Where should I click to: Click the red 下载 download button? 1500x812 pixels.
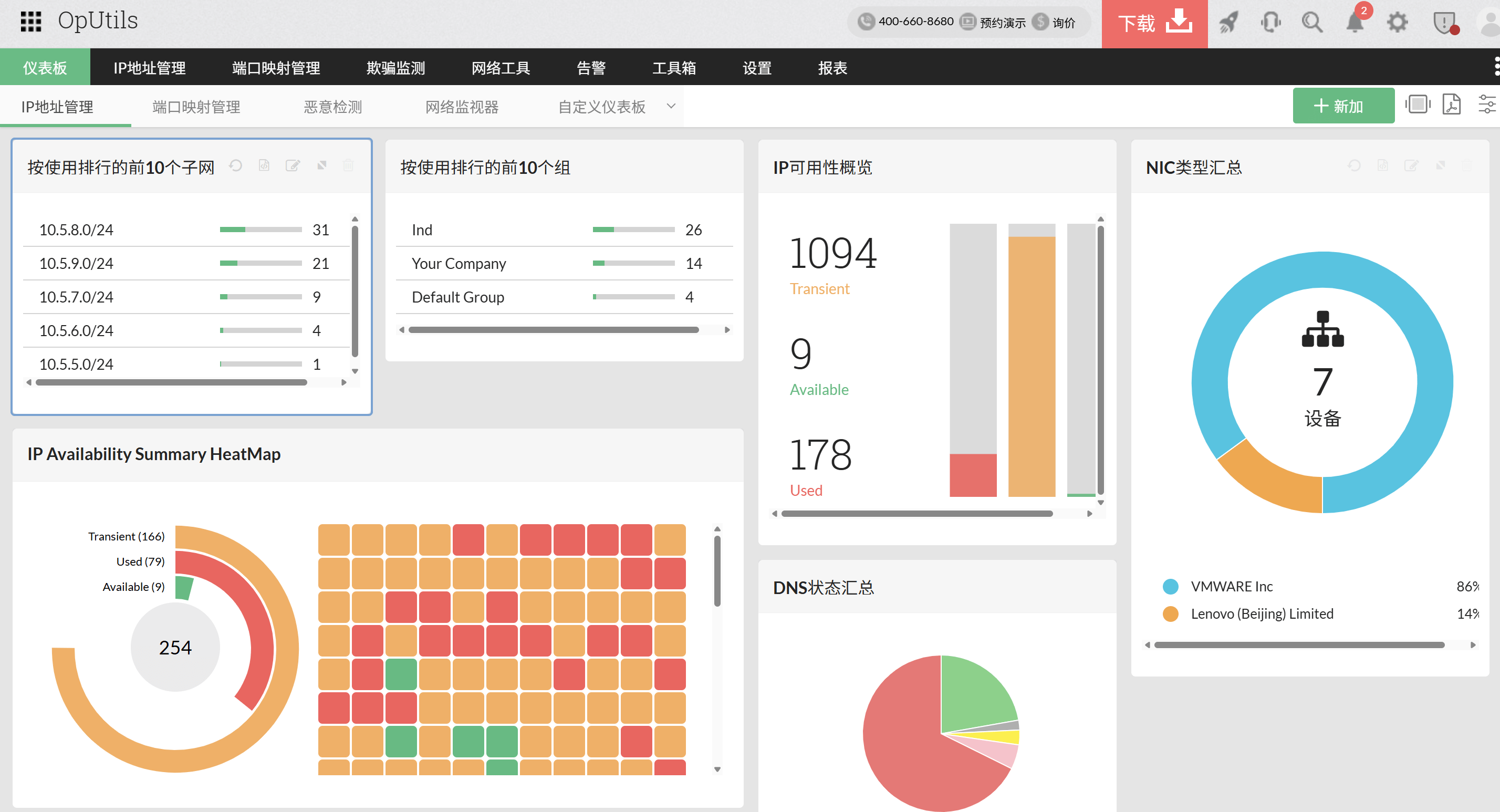(x=1154, y=23)
